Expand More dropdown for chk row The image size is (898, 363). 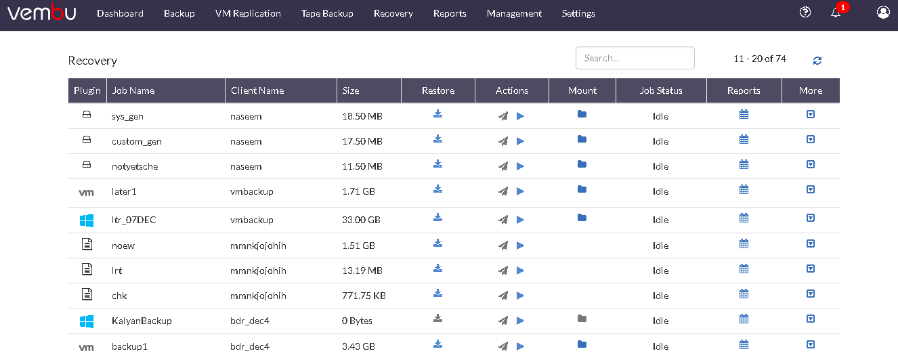(x=810, y=294)
